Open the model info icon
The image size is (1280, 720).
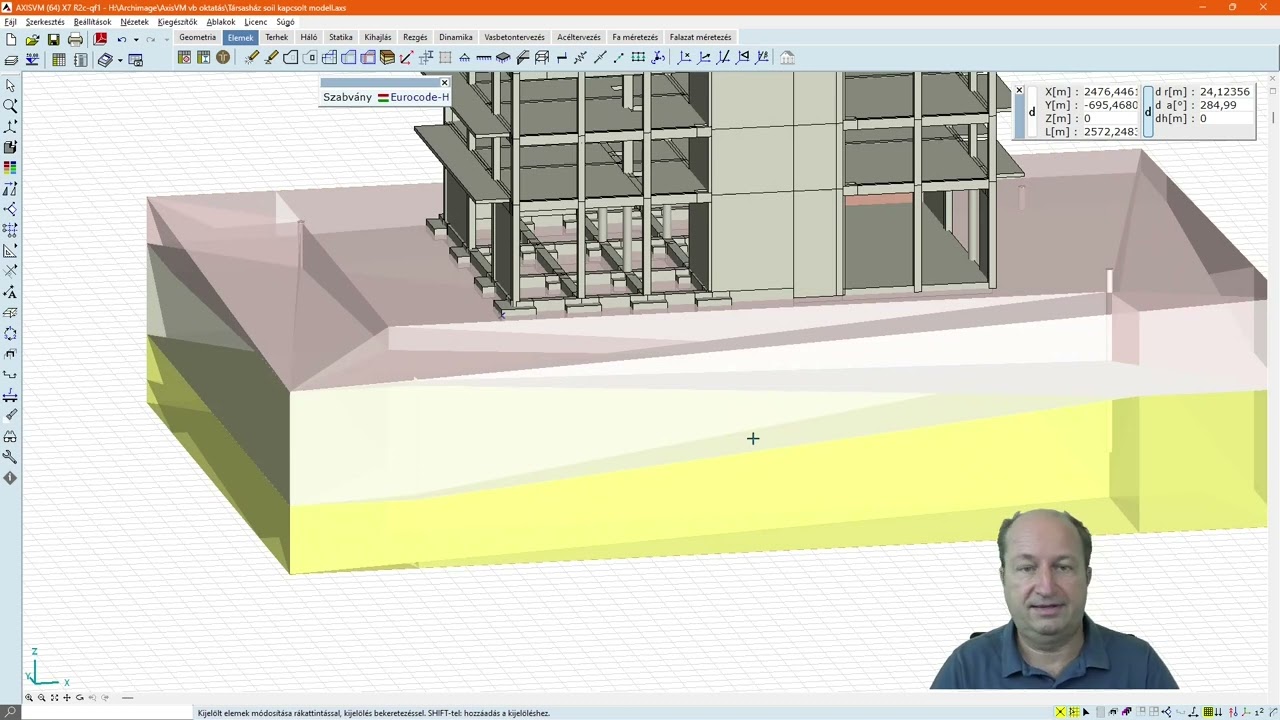[x=10, y=478]
